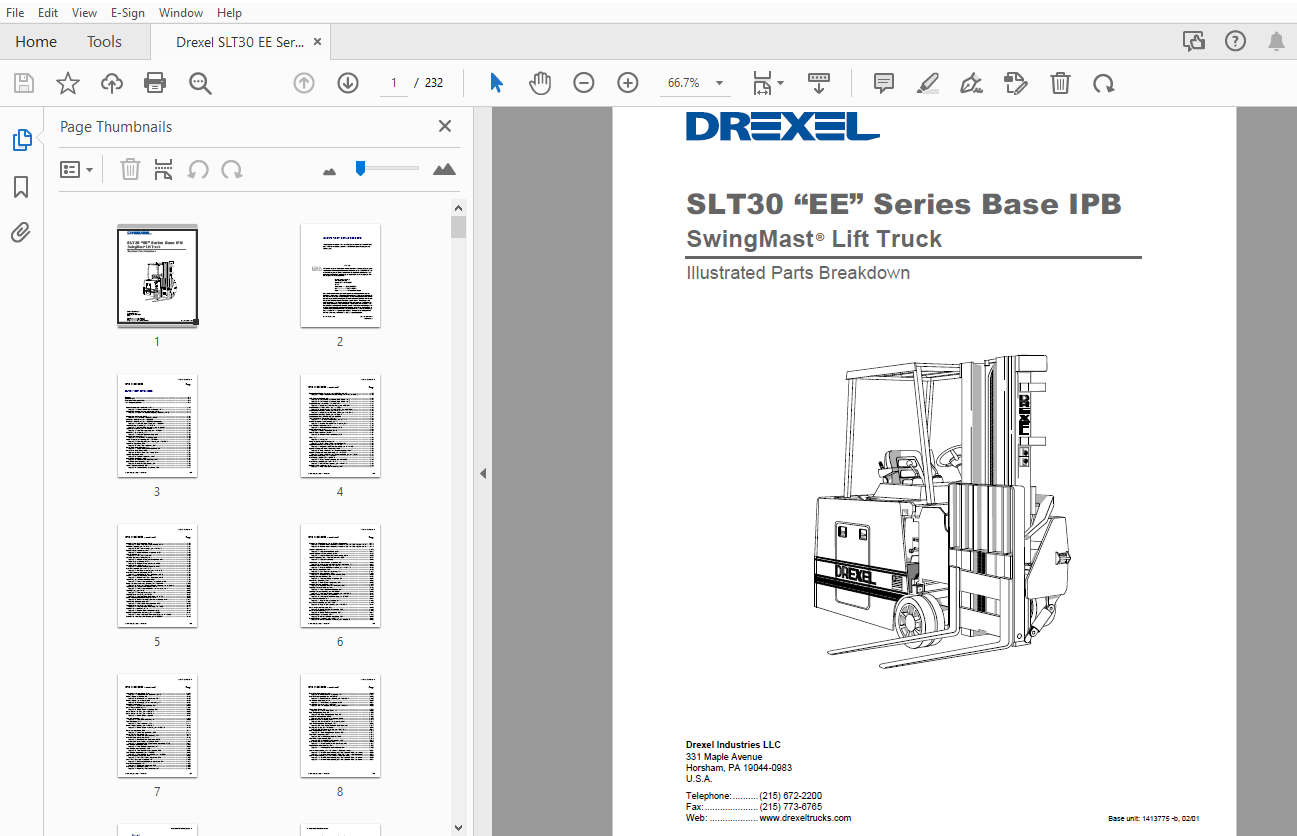Rotate thumbnails counterclockwise
This screenshot has height=836, width=1297.
tap(198, 169)
